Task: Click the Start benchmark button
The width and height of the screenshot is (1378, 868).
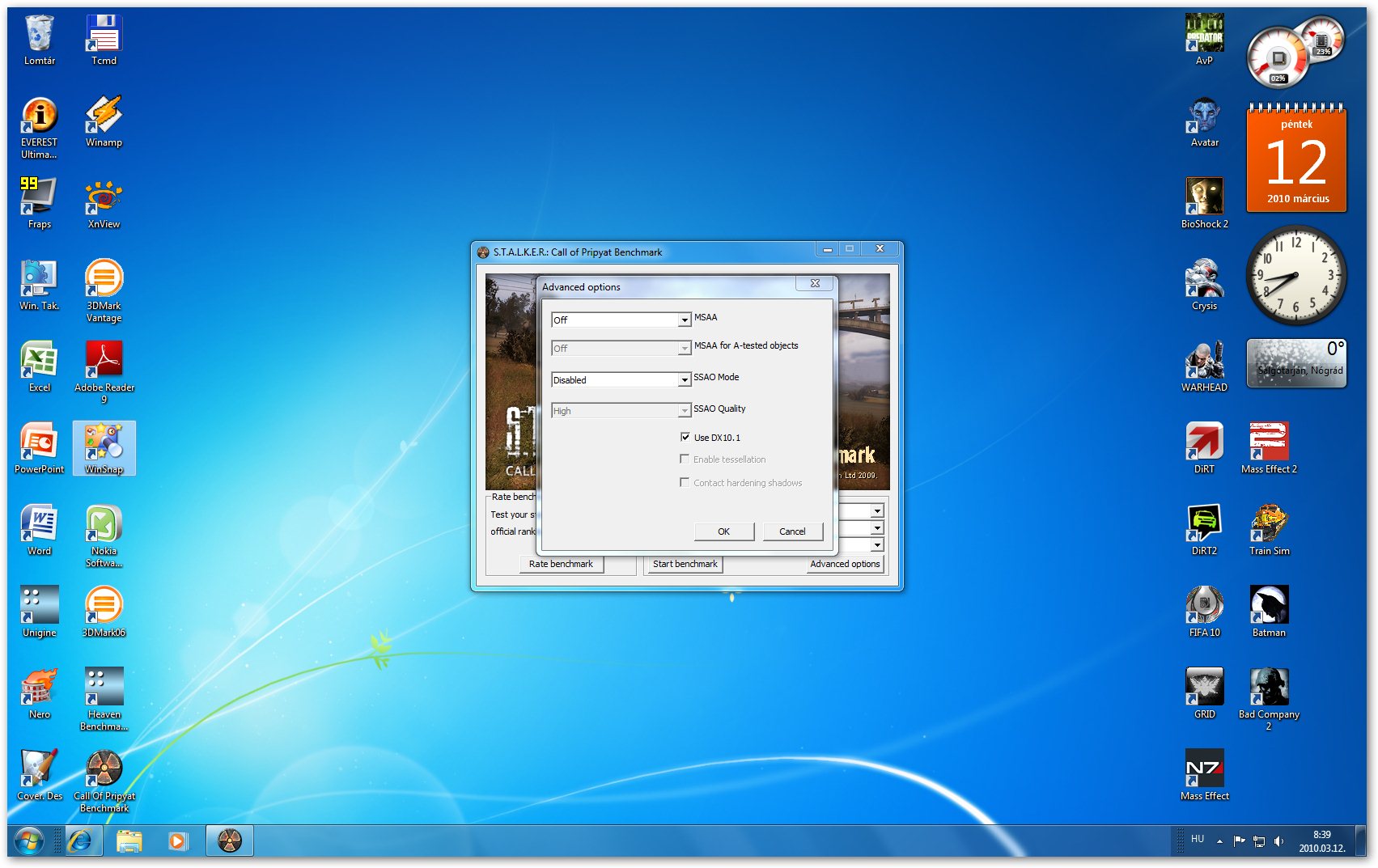Action: coord(685,564)
